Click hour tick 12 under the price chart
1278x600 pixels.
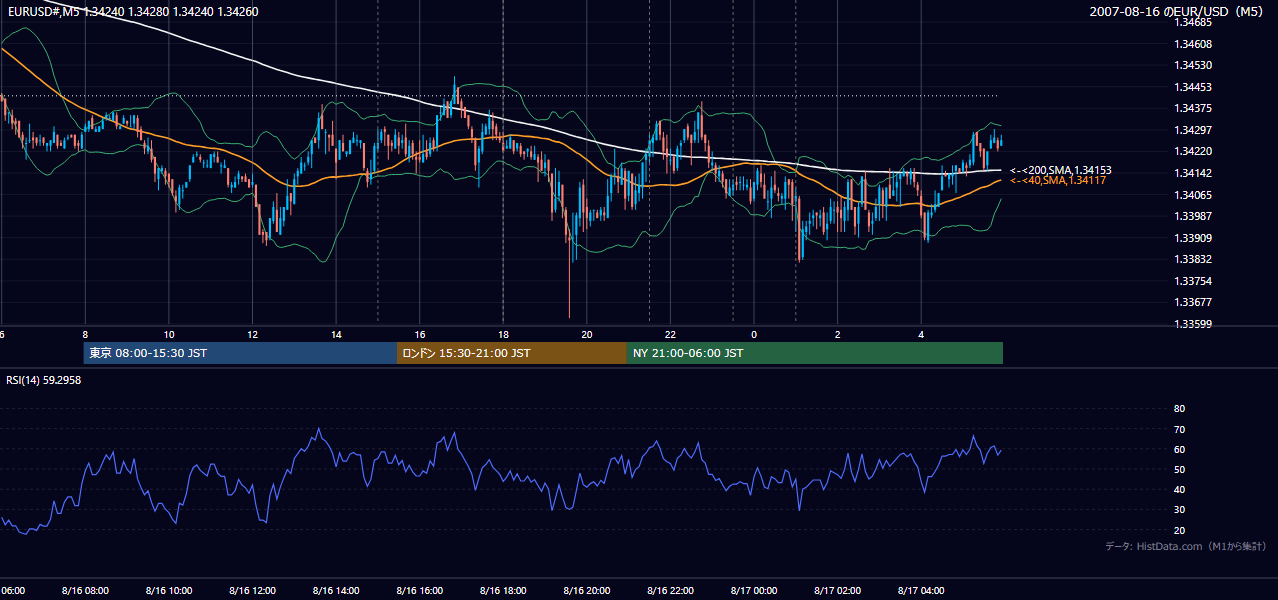tap(252, 334)
